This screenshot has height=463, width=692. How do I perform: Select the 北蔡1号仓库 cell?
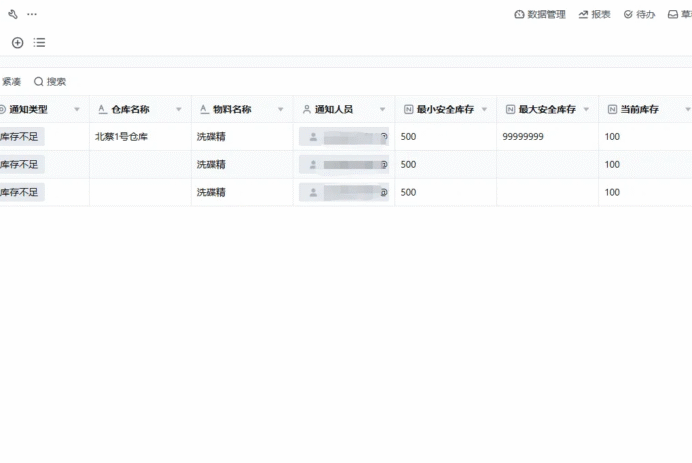pyautogui.click(x=140, y=137)
